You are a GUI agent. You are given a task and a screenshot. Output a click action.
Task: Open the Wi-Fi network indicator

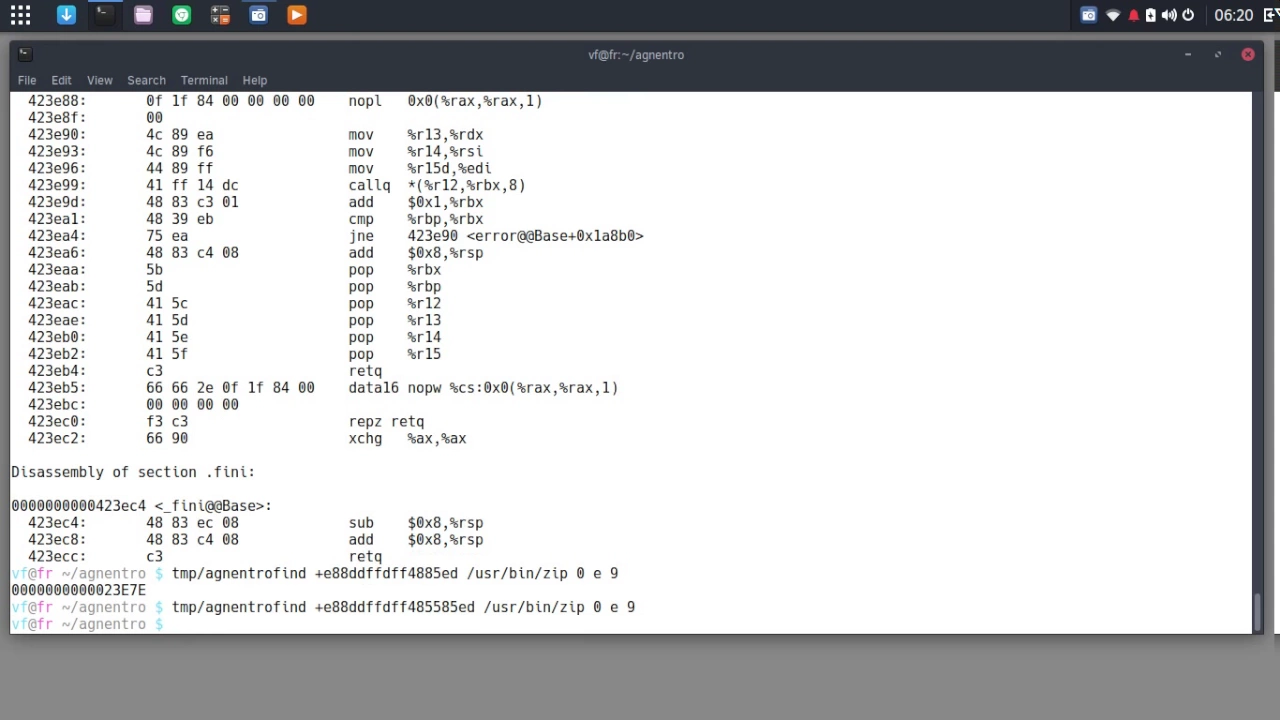1113,15
